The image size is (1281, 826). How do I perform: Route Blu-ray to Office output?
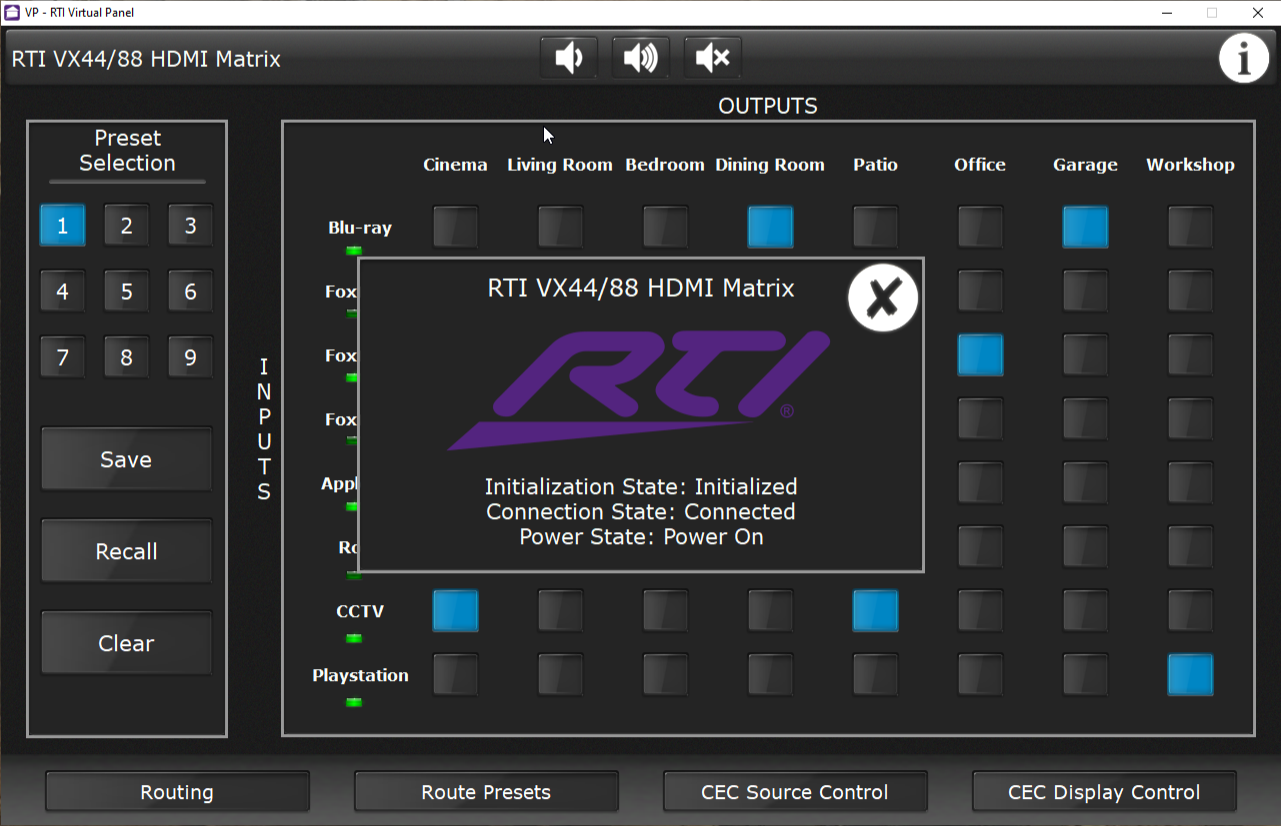(980, 227)
